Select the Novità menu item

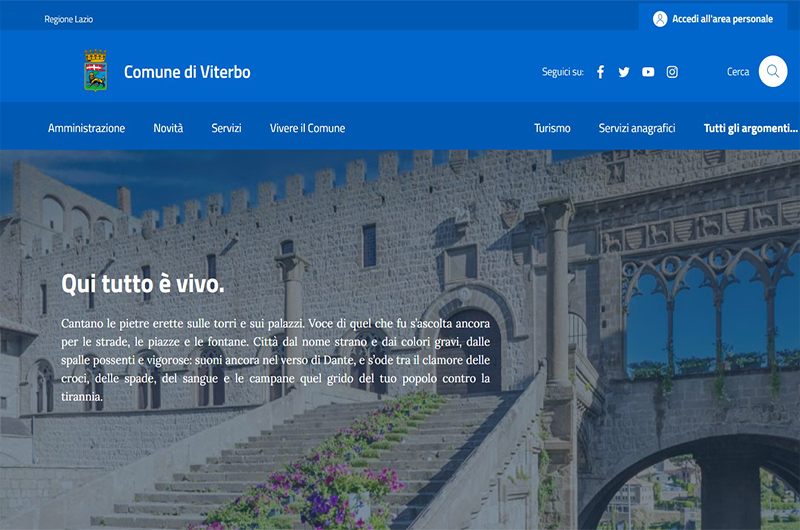(x=168, y=128)
